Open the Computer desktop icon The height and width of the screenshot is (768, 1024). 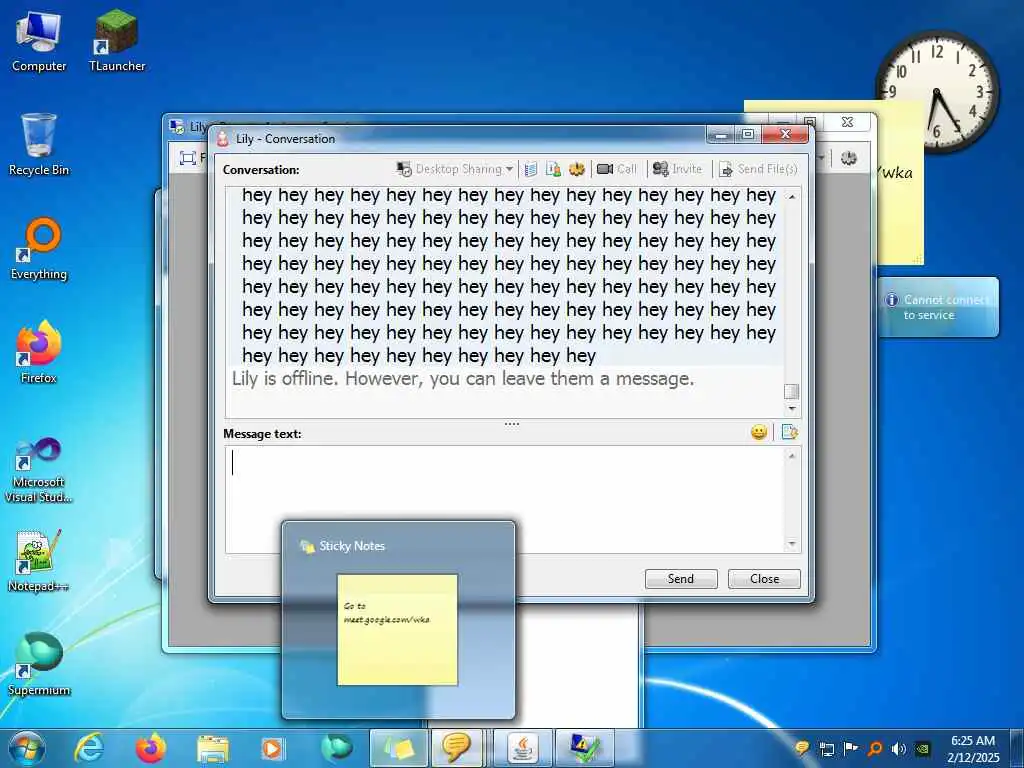point(39,42)
